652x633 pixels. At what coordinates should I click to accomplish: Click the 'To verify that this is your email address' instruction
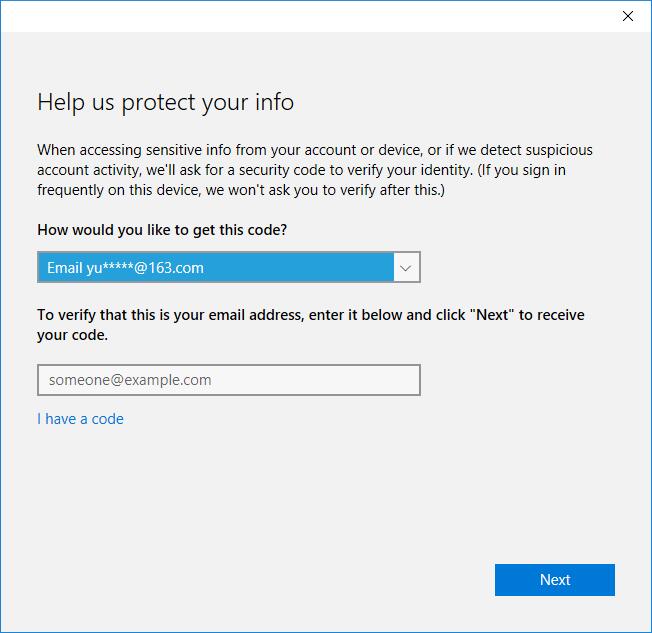[311, 325]
